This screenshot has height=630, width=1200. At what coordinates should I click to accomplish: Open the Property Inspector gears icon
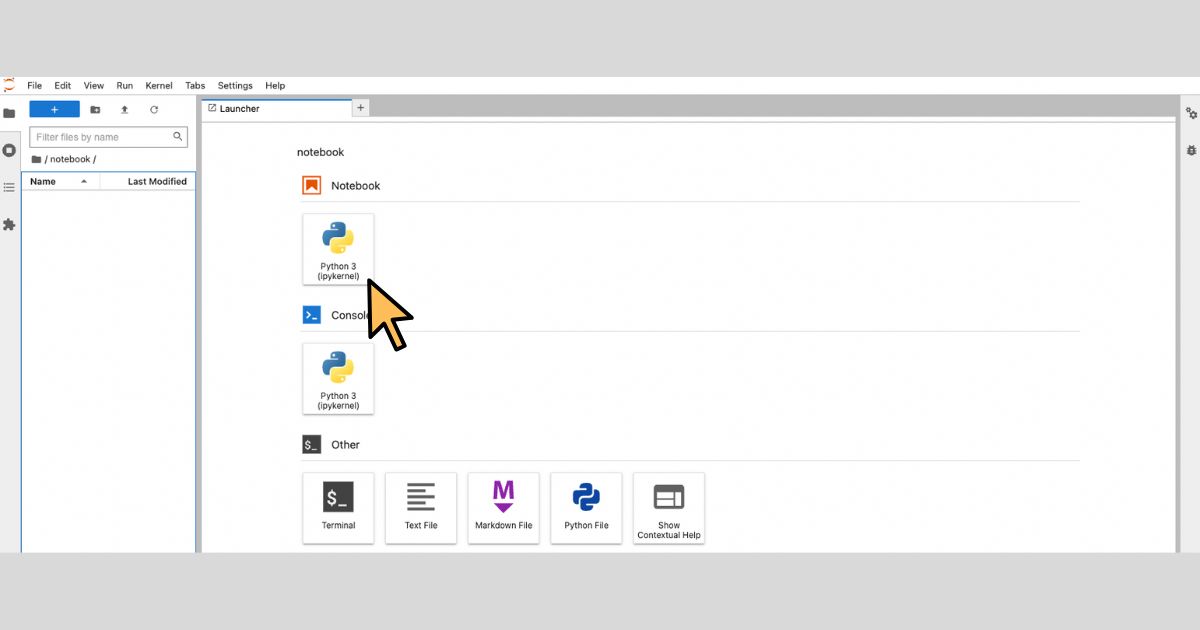pos(1191,114)
